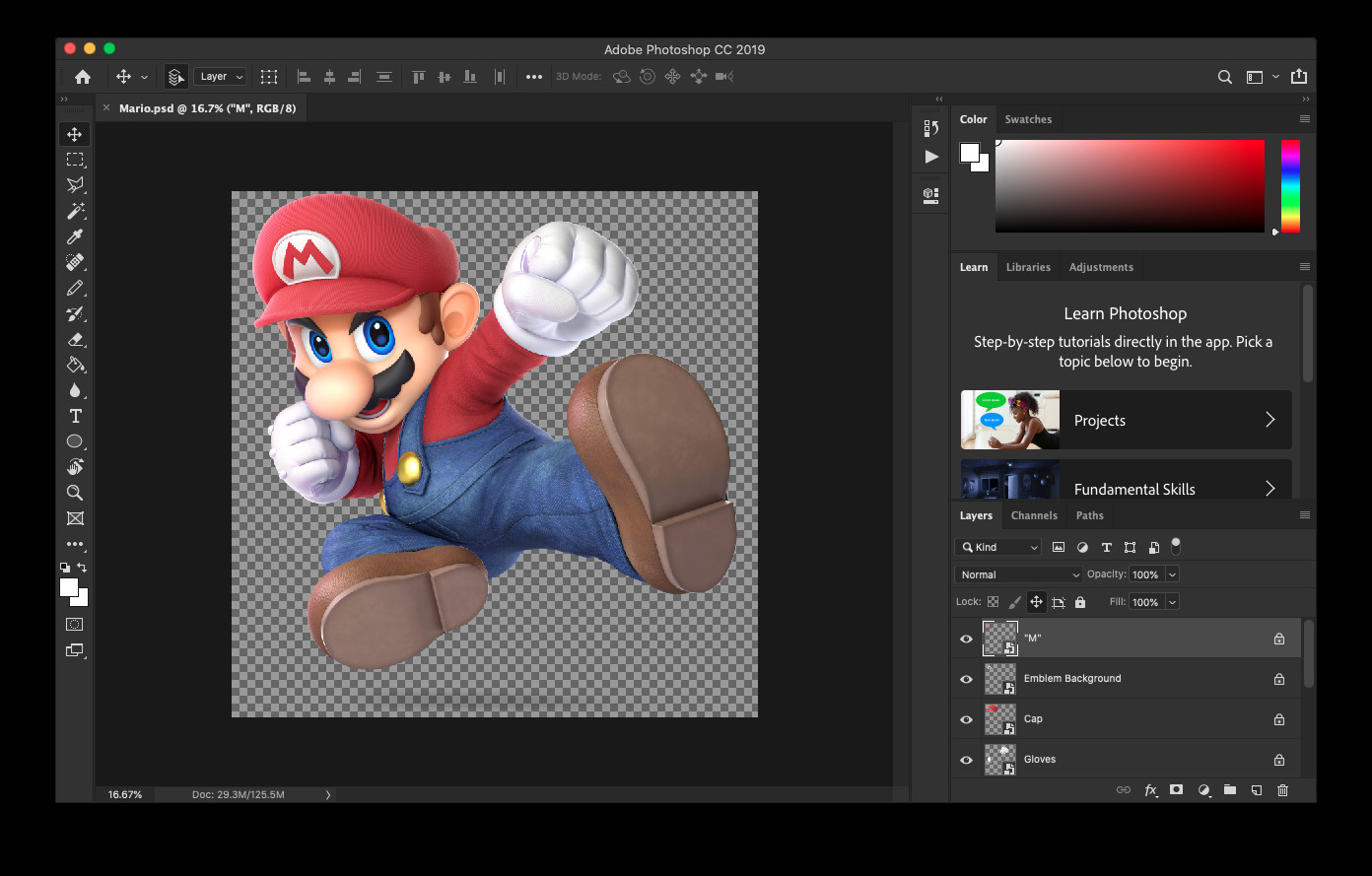
Task: Select the Zoom tool
Action: tap(74, 493)
